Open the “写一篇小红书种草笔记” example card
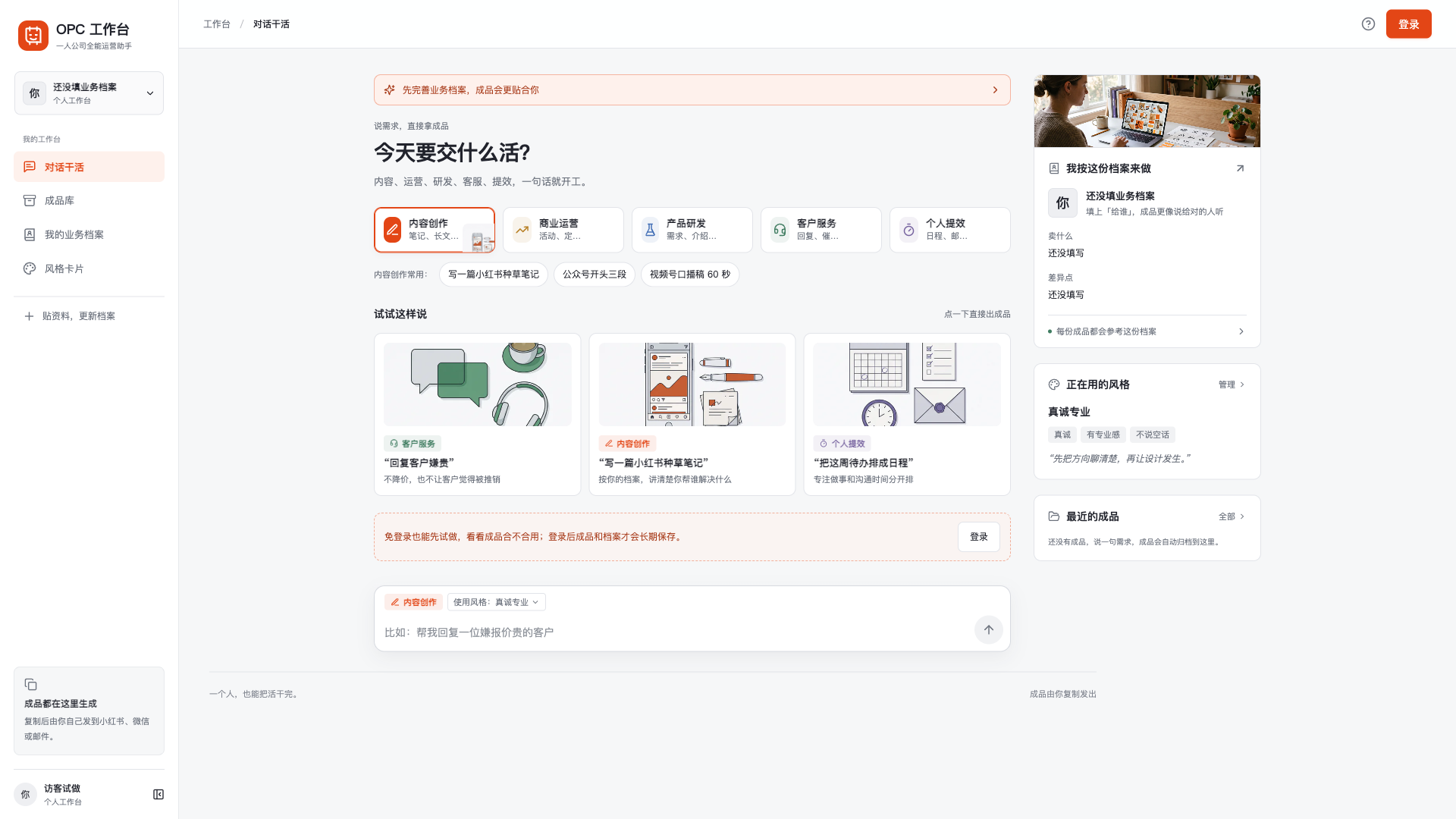 click(692, 415)
